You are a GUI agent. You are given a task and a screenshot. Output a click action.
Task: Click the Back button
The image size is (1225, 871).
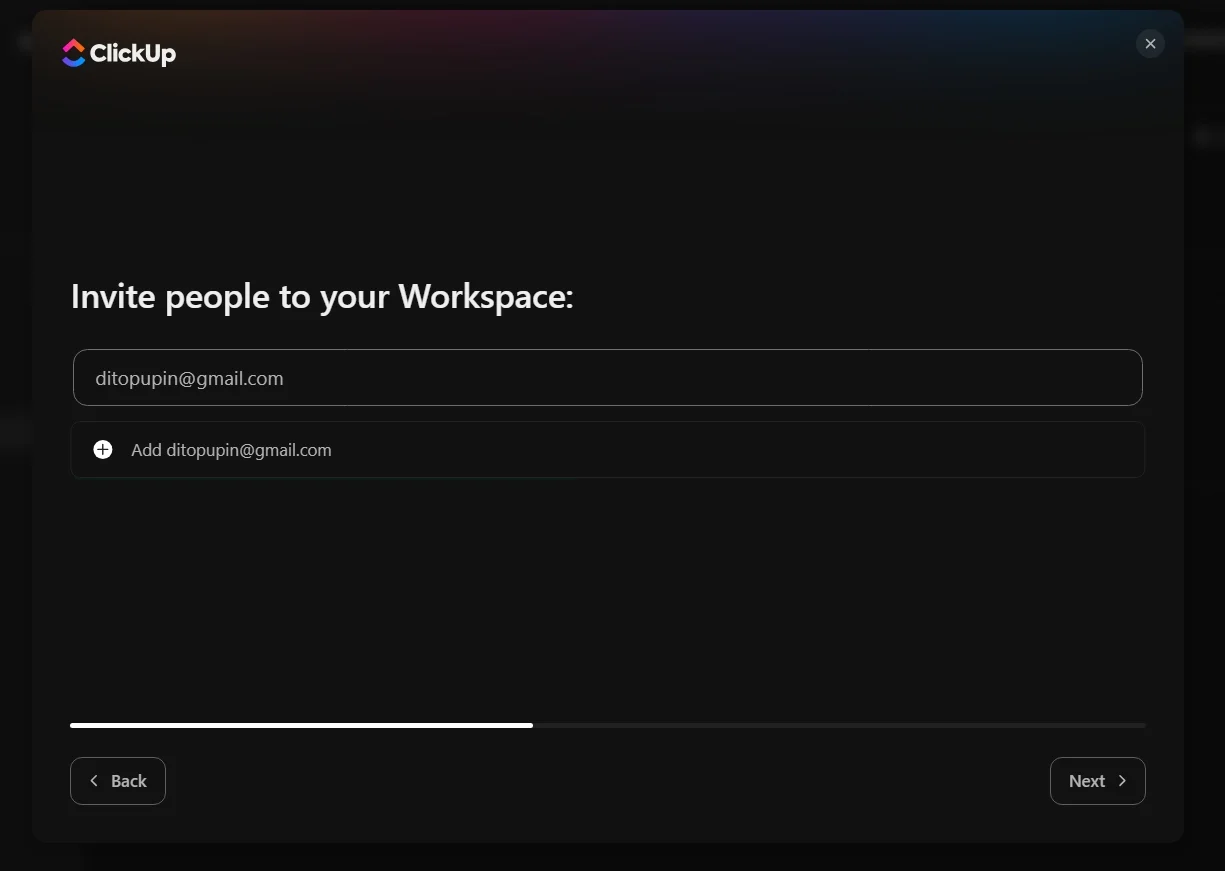118,781
